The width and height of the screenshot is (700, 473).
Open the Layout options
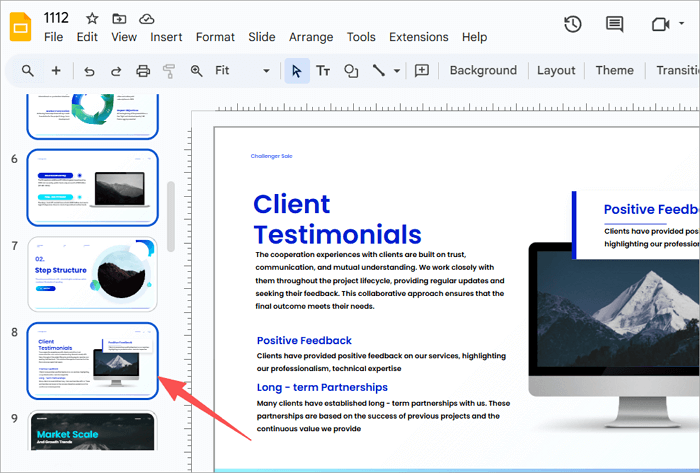[x=556, y=71]
